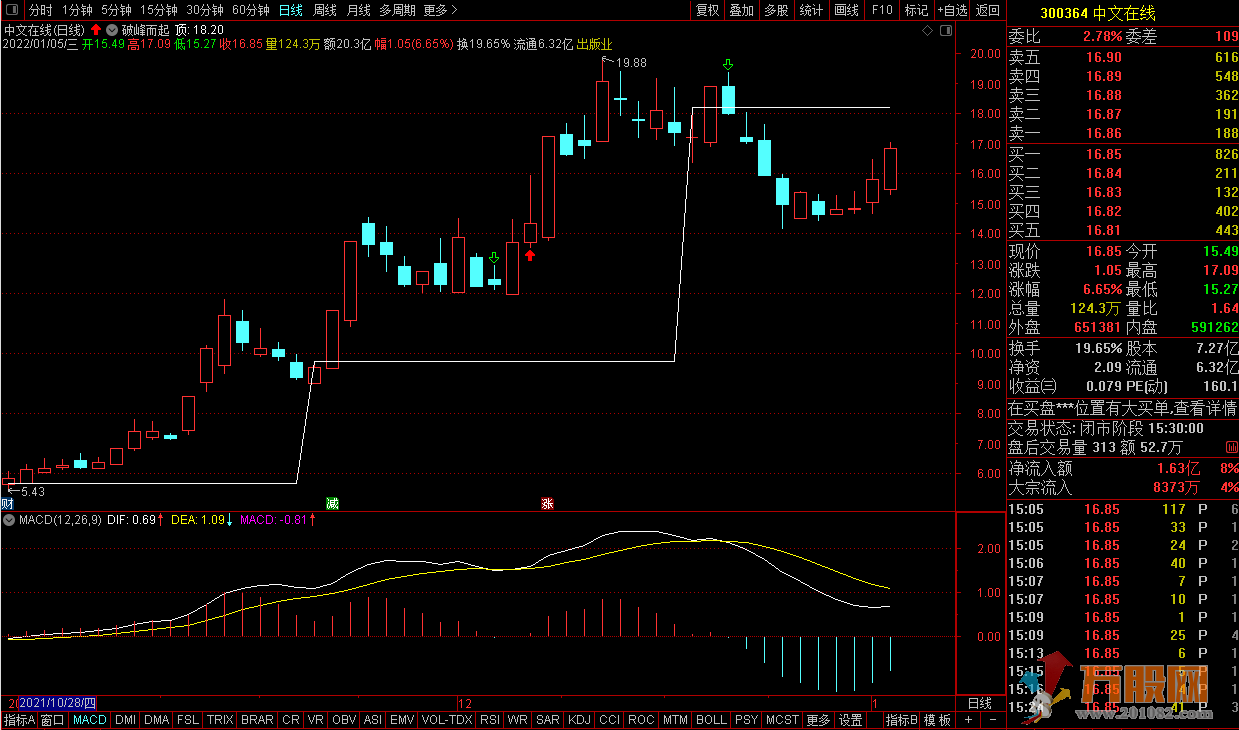Select the VOL-TDX indicator tab
The image size is (1239, 730).
[x=447, y=720]
